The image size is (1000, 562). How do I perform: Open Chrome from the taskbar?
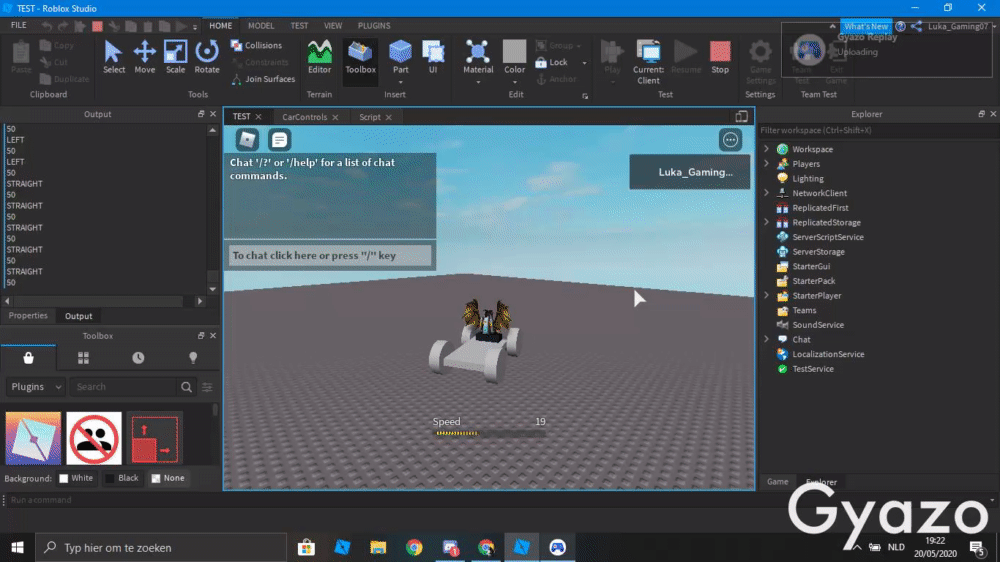pos(414,547)
